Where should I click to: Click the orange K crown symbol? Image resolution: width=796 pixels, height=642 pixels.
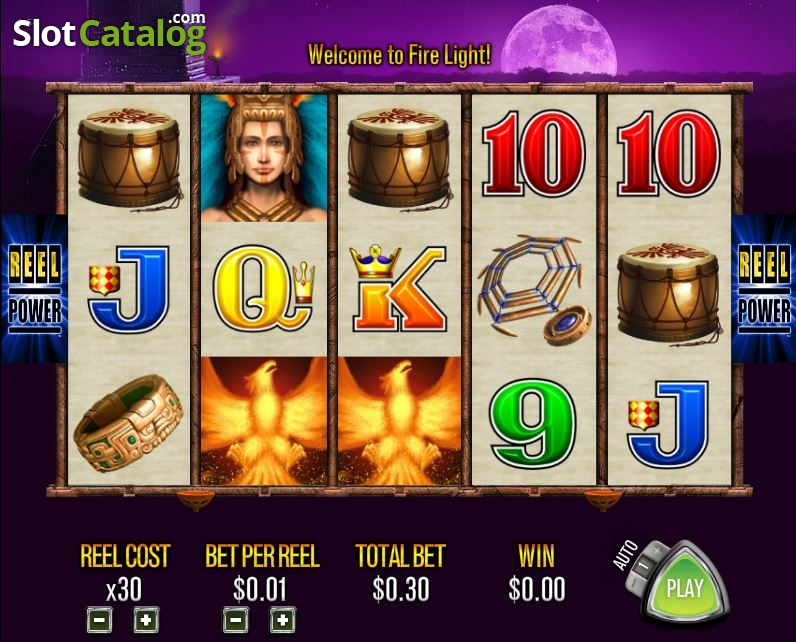click(399, 288)
